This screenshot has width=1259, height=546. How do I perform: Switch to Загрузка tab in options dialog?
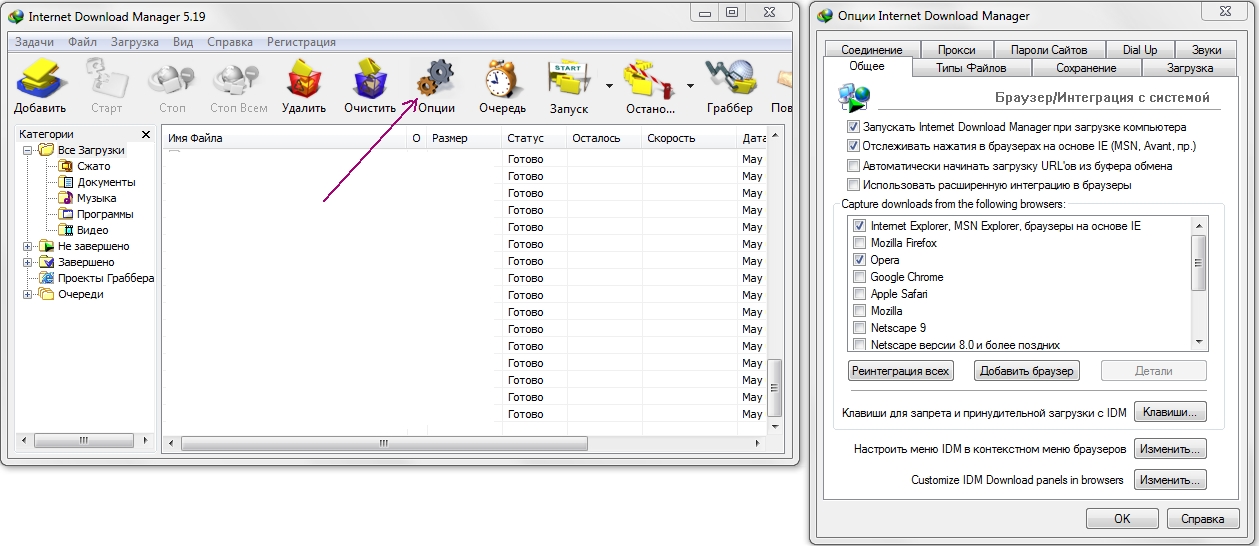[x=1190, y=68]
